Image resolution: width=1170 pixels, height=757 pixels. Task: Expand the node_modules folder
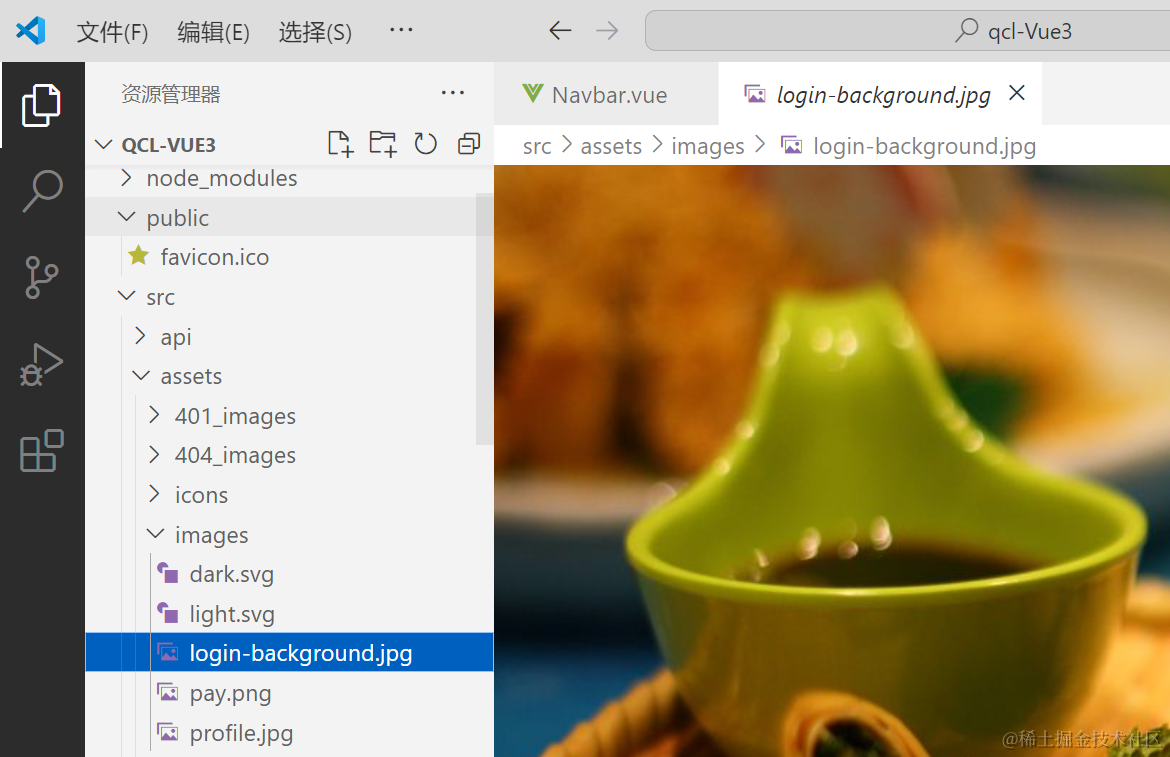(221, 178)
